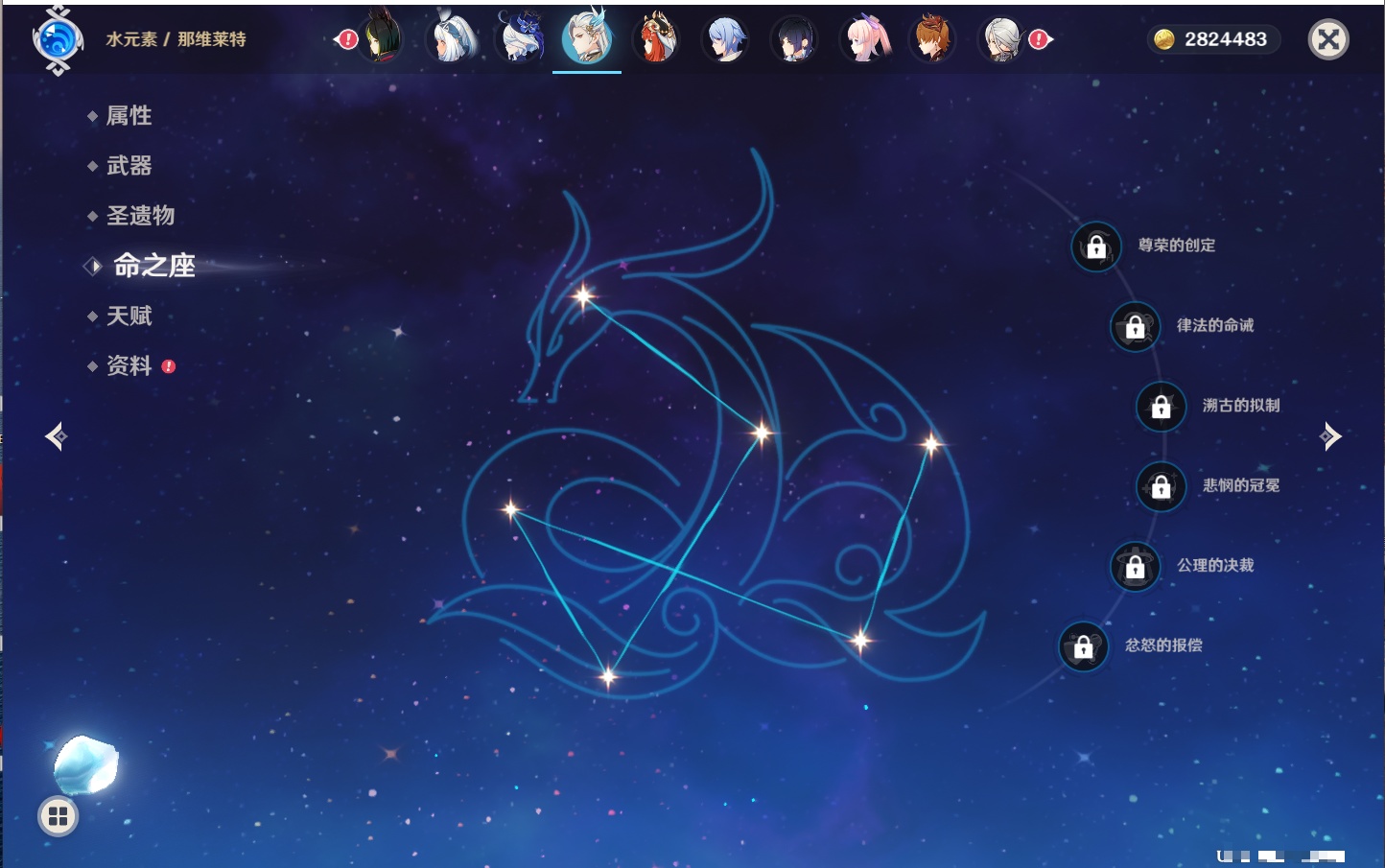The height and width of the screenshot is (868, 1385).
Task: Click the lock icon for 尊荣的创定
Action: pos(1096,246)
